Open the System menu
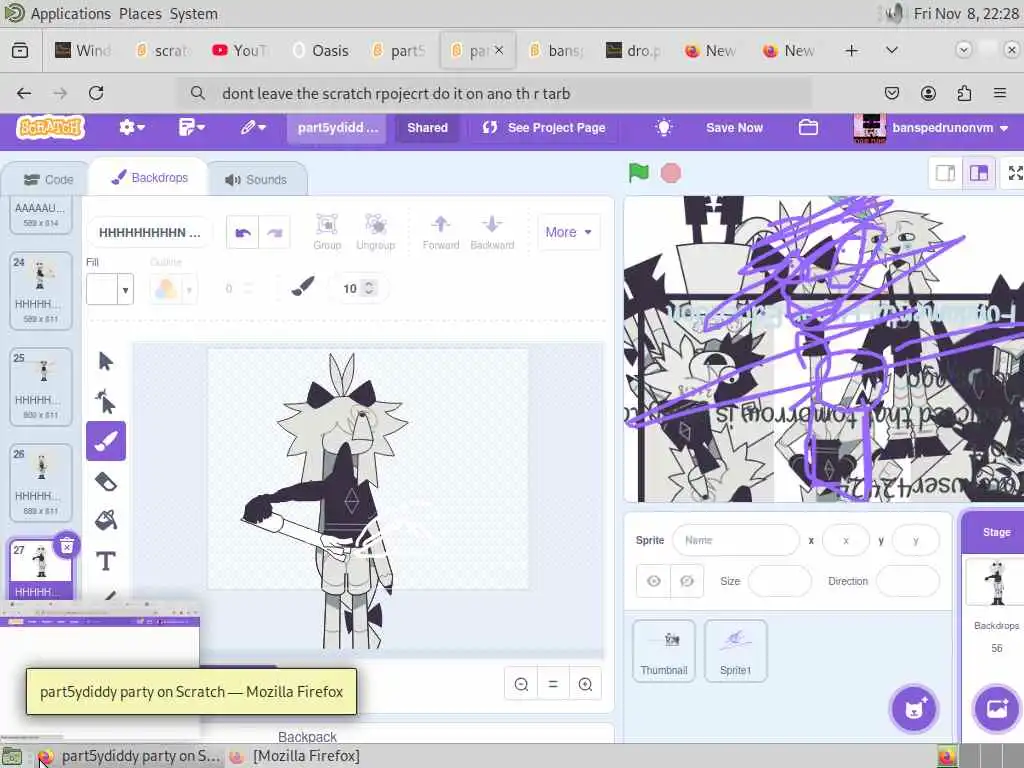 pyautogui.click(x=194, y=14)
